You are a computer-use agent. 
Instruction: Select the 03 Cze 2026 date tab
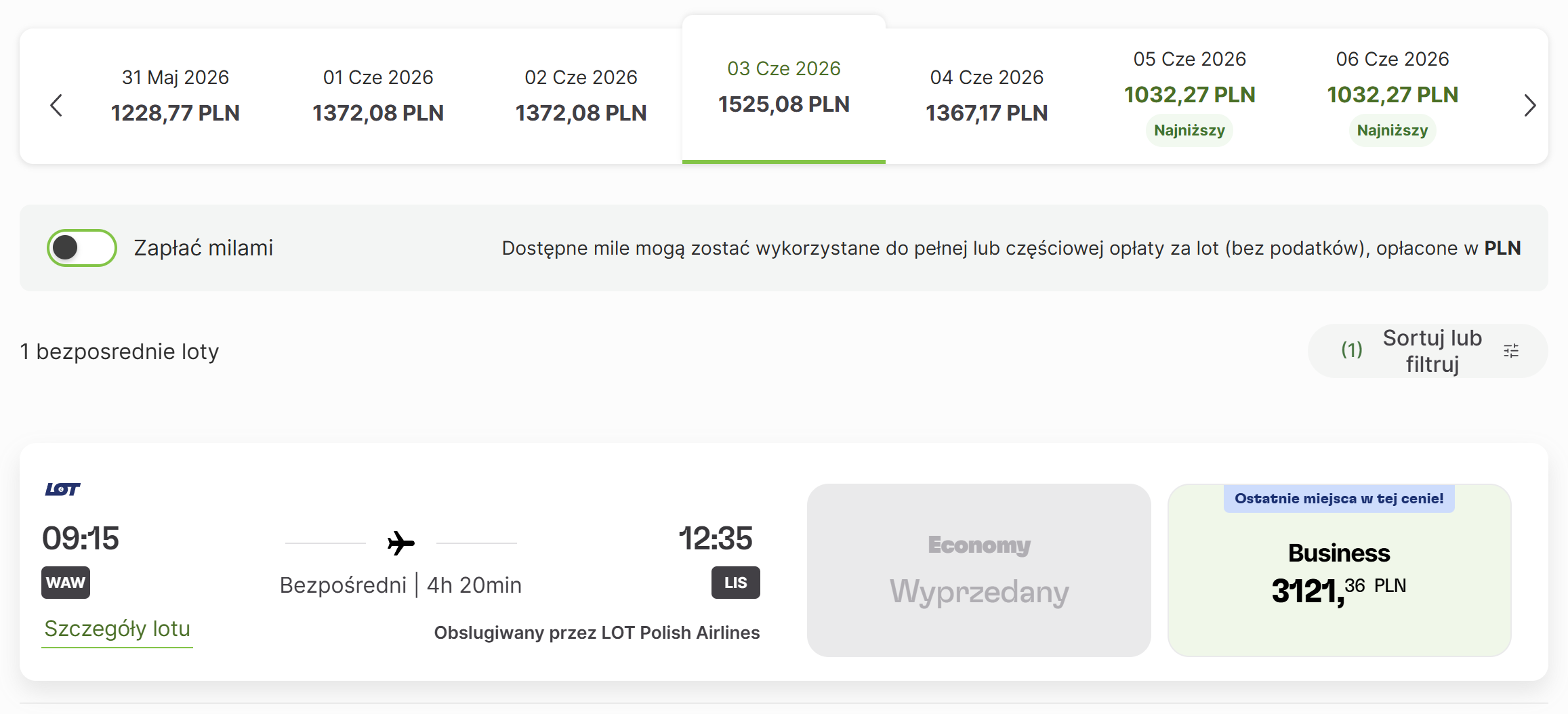tap(784, 89)
